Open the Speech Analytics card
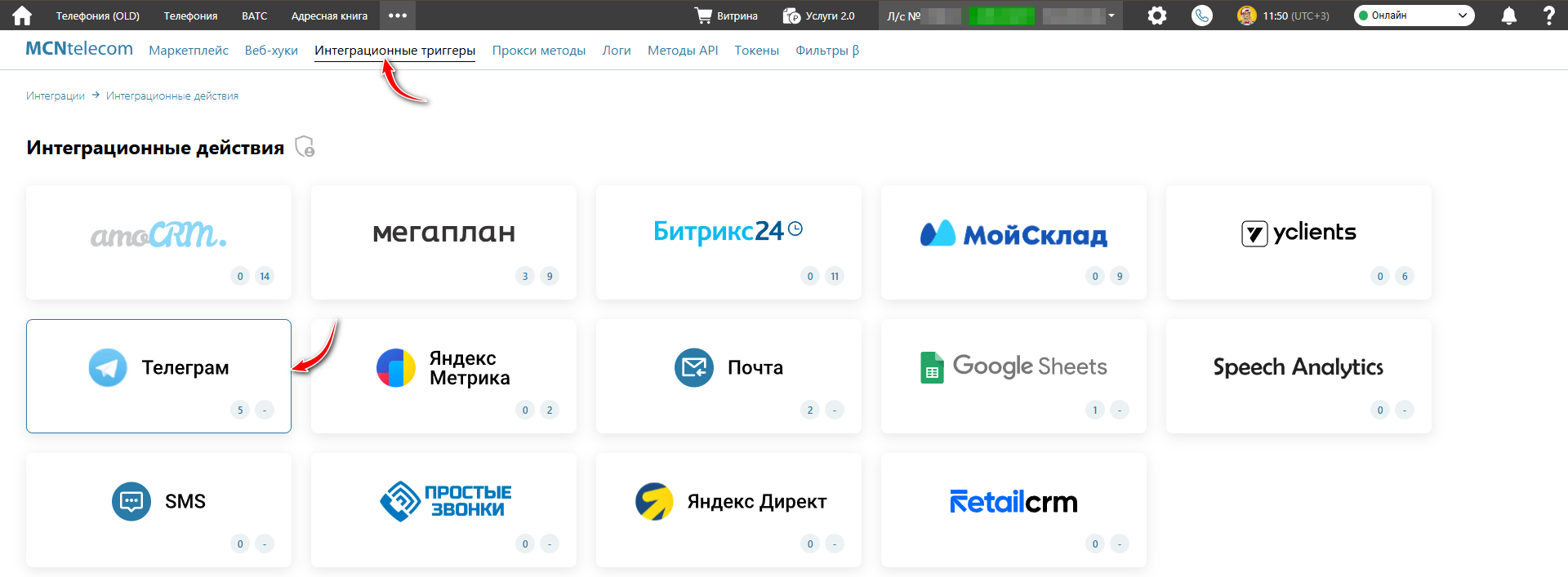Screen dimensions: 1568x577 pos(1298,376)
